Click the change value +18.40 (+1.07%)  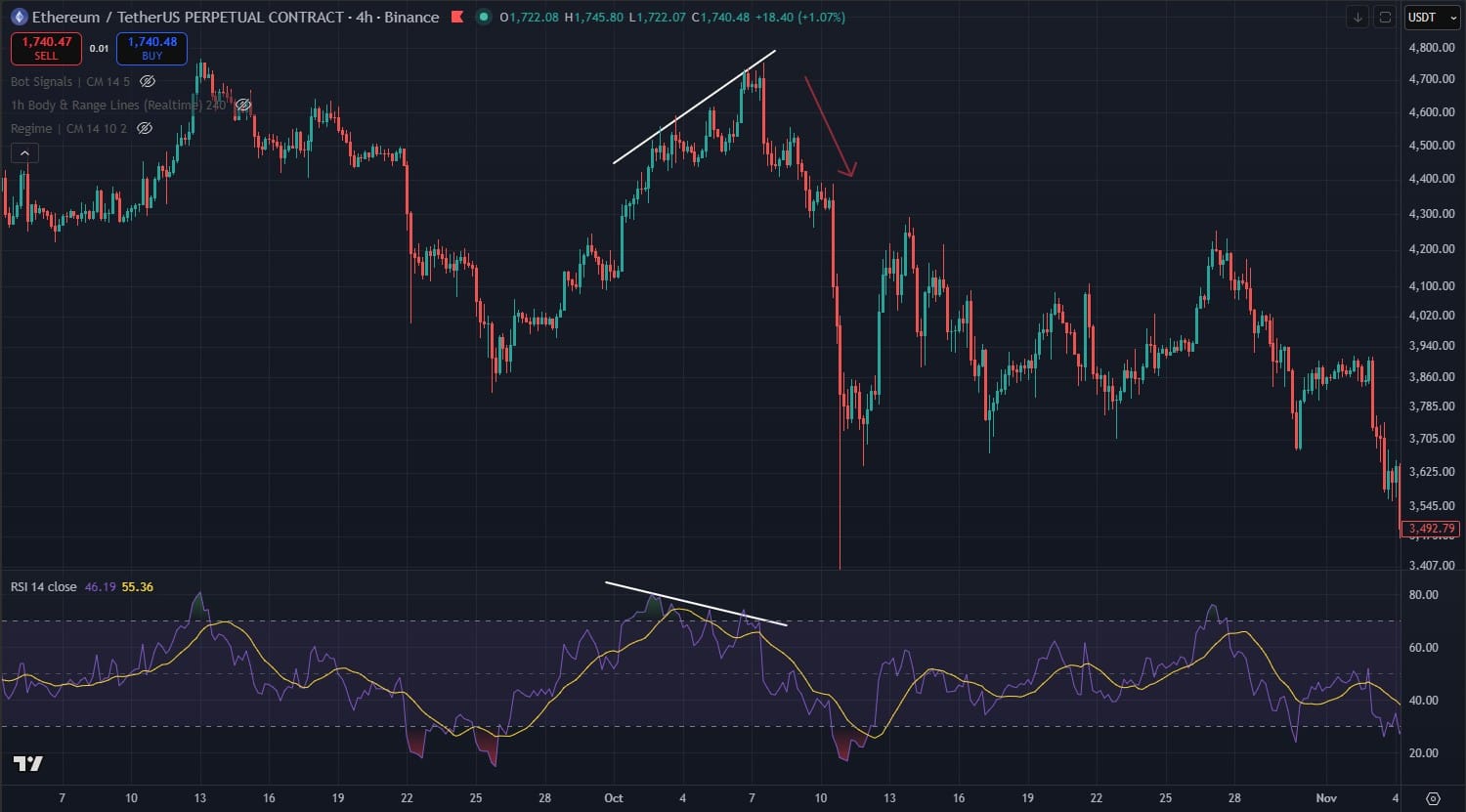tap(800, 17)
